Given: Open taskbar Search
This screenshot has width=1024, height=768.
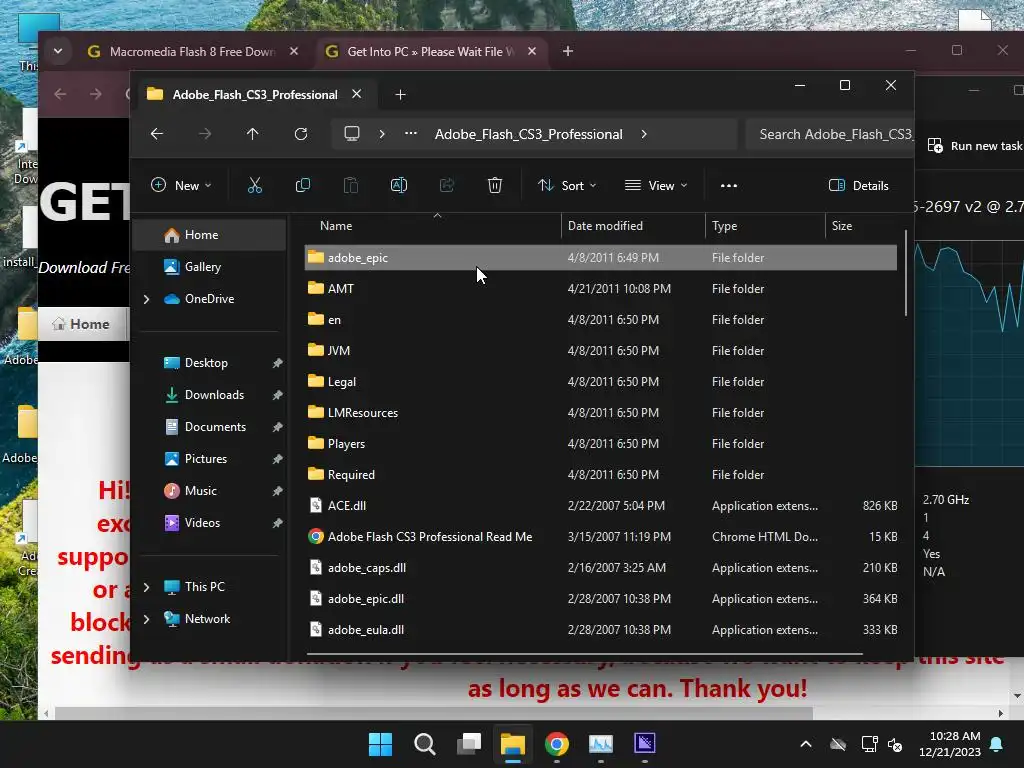Looking at the screenshot, I should [424, 744].
